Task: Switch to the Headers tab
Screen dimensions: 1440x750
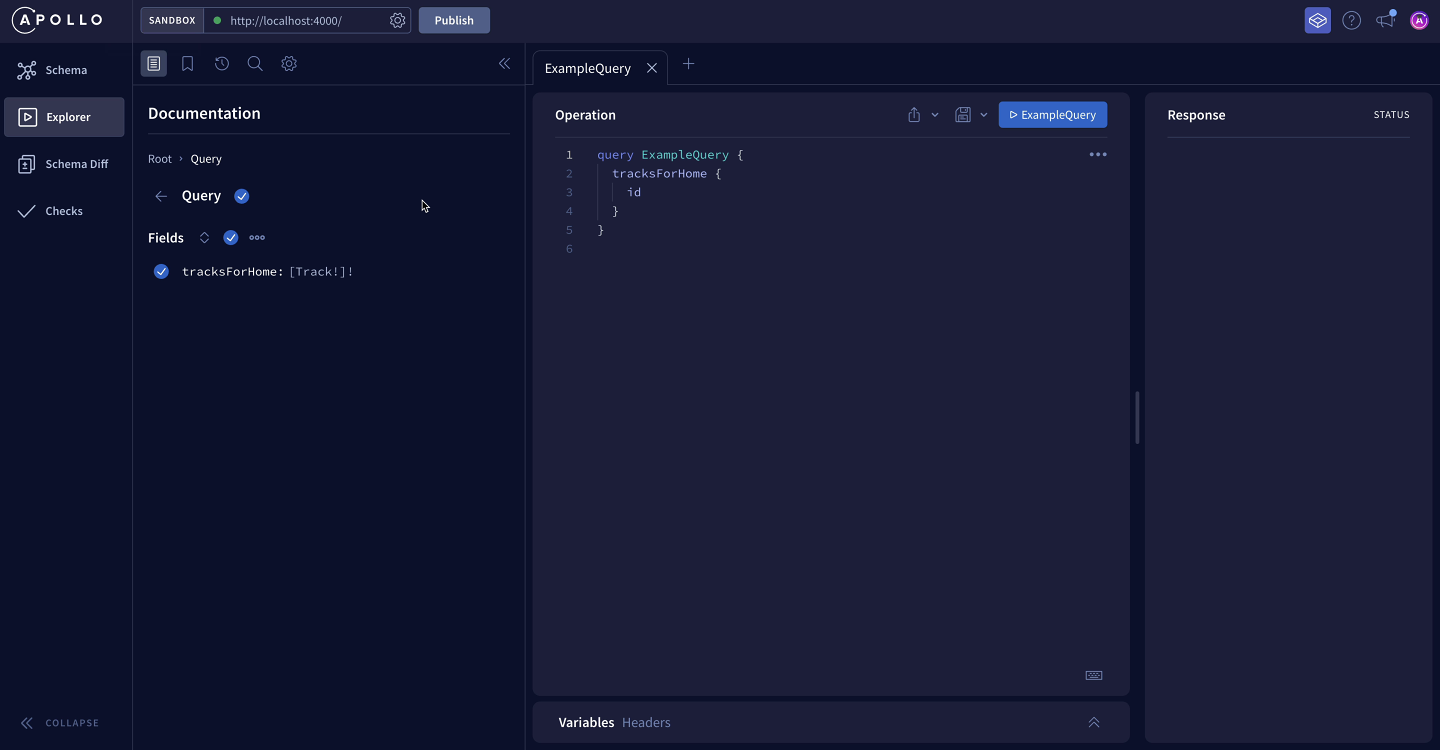Action: coord(646,722)
